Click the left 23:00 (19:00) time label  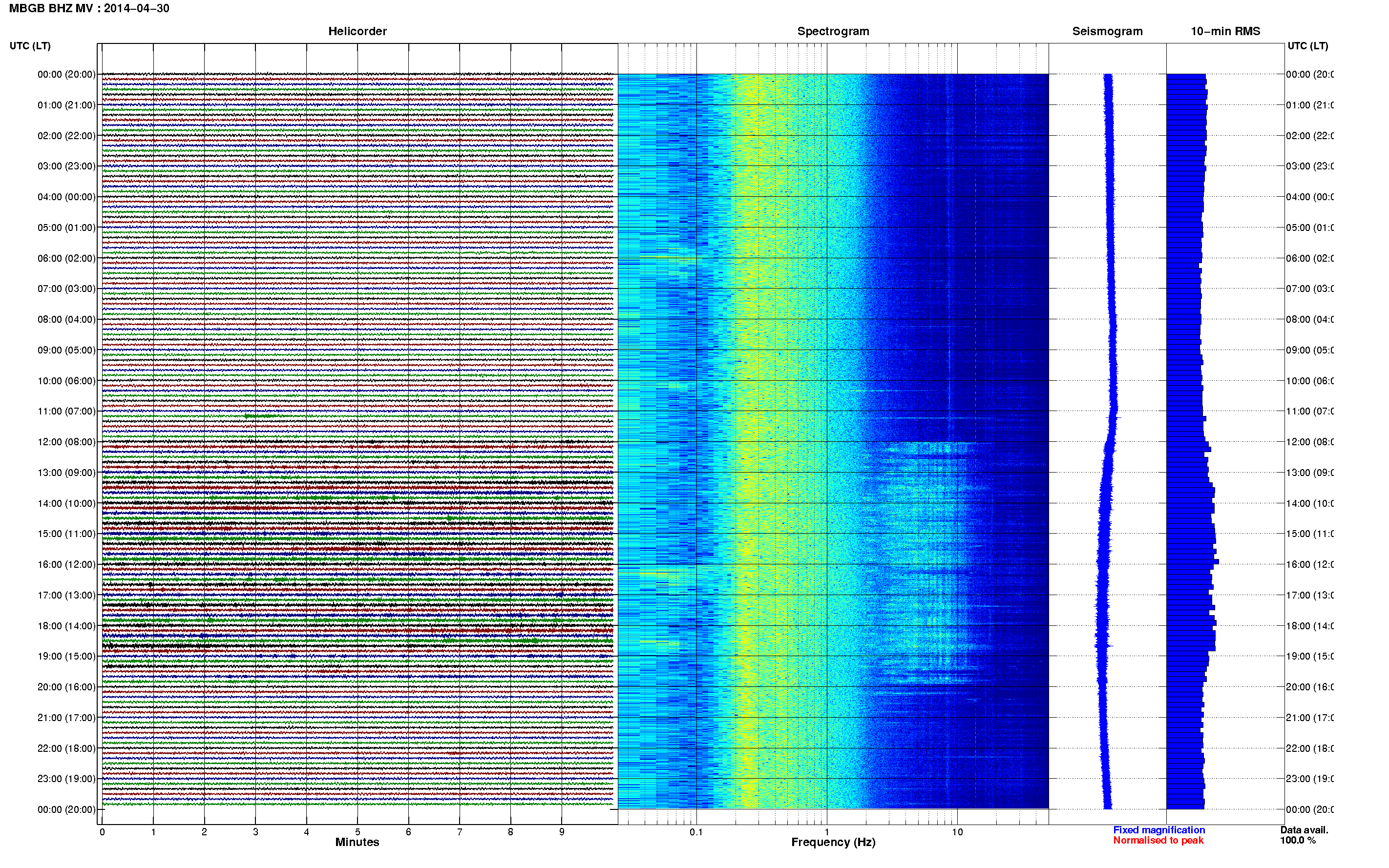click(66, 779)
